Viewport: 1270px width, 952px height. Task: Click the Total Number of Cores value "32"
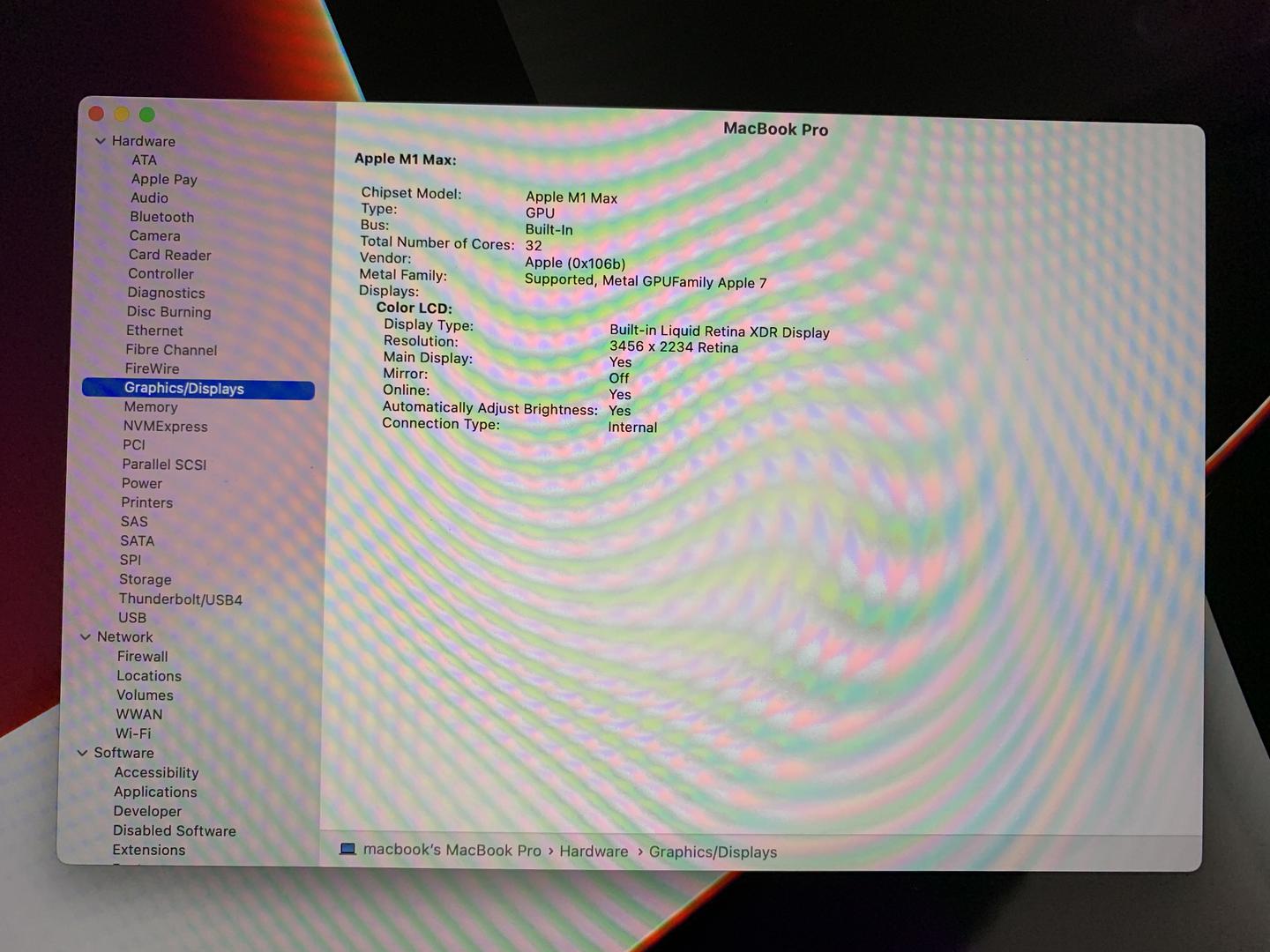point(534,246)
